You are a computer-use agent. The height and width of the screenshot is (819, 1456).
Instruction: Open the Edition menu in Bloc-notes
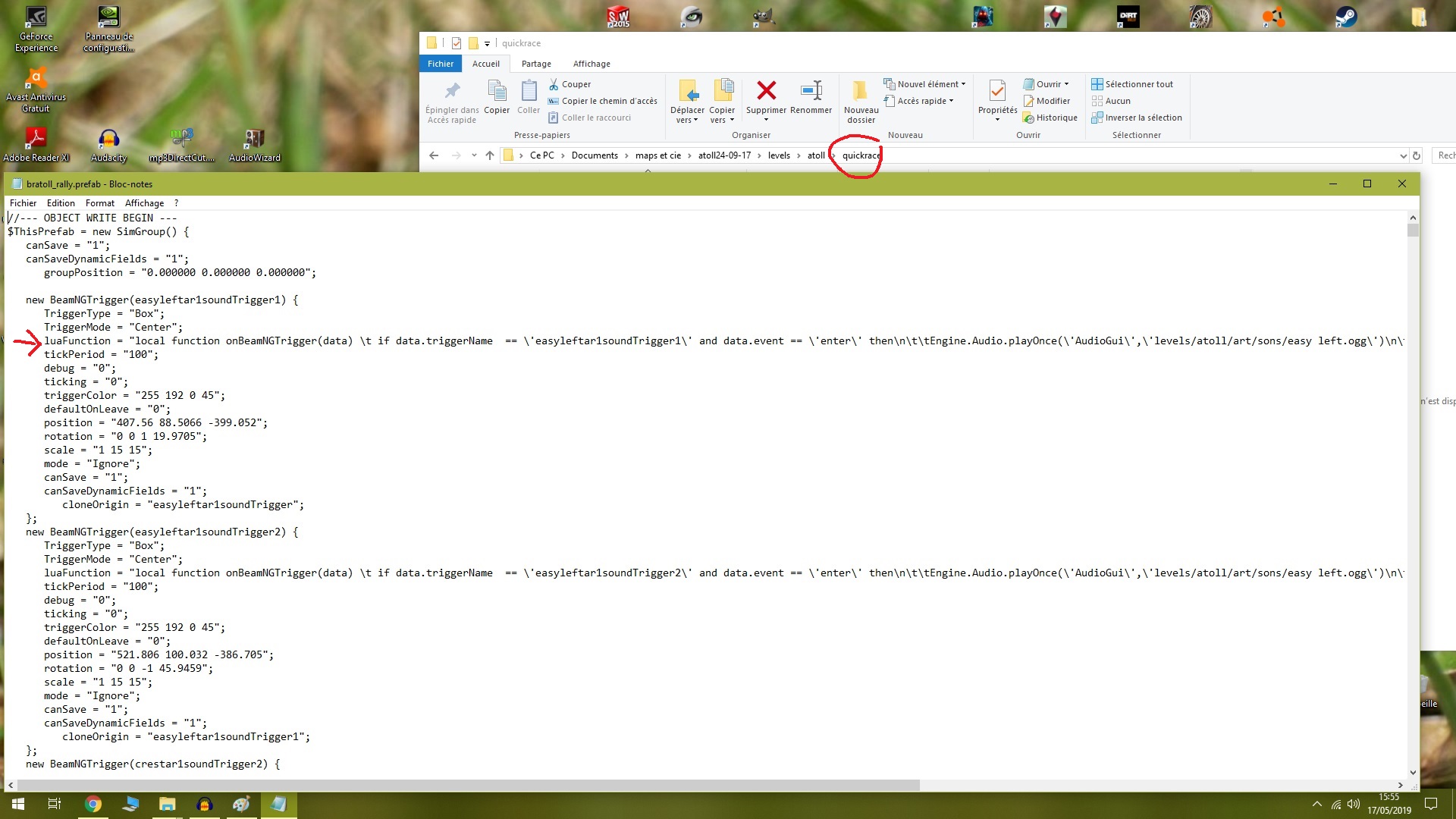[x=61, y=203]
